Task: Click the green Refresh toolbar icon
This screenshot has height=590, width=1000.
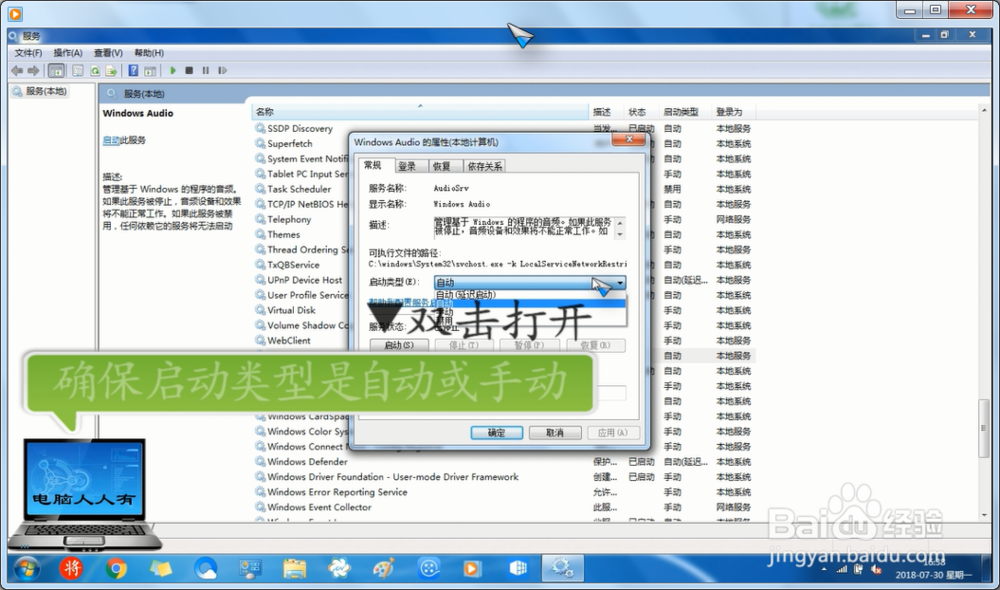Action: (94, 70)
